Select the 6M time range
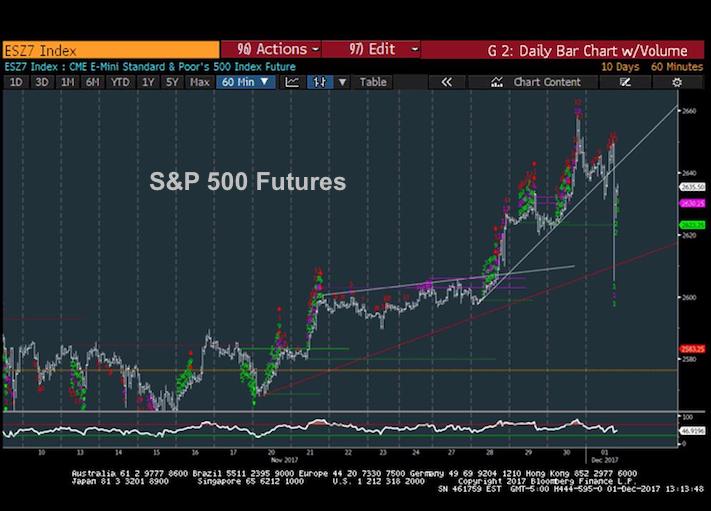 [x=93, y=82]
